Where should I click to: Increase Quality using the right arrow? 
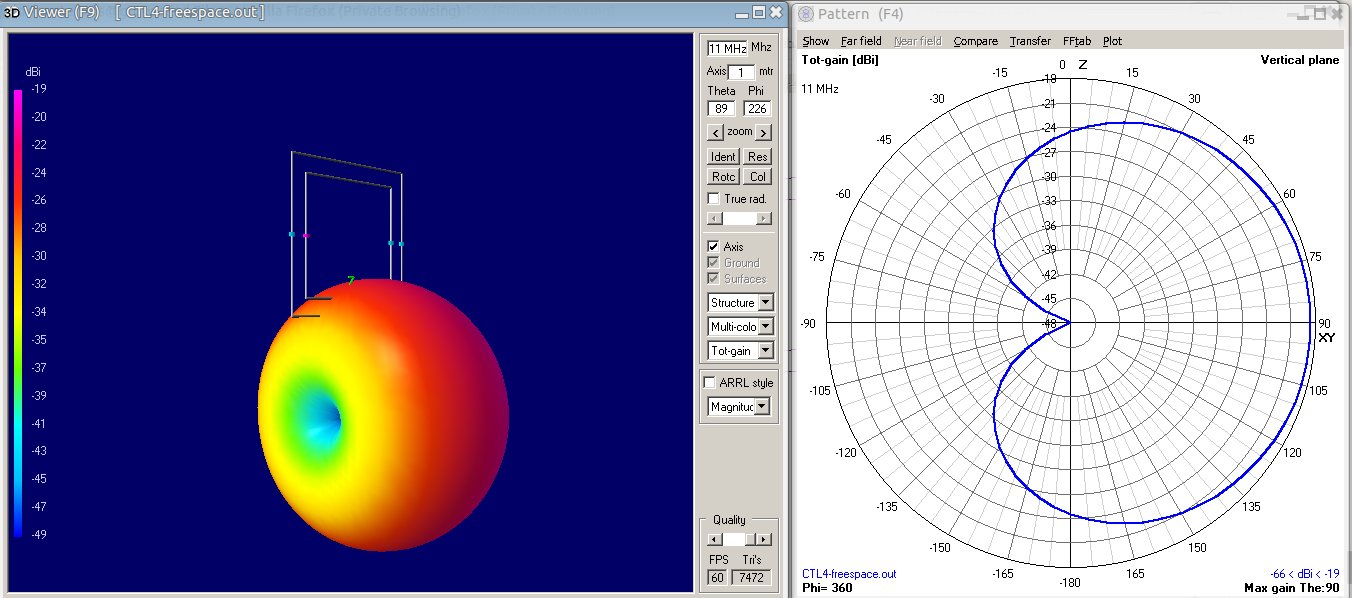pos(764,539)
